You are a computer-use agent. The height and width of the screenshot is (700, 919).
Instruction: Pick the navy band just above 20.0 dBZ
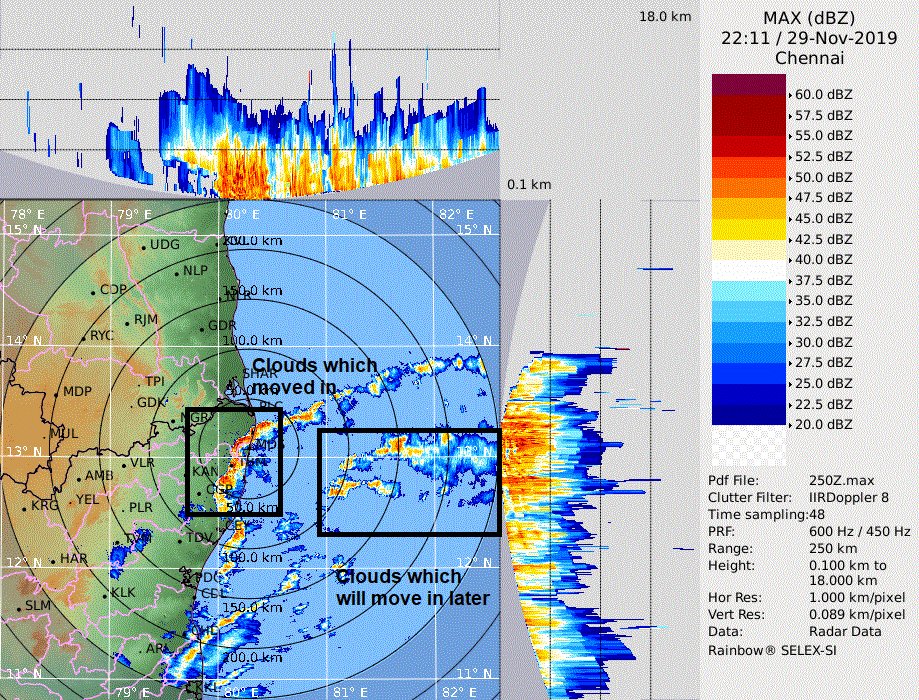pos(748,414)
